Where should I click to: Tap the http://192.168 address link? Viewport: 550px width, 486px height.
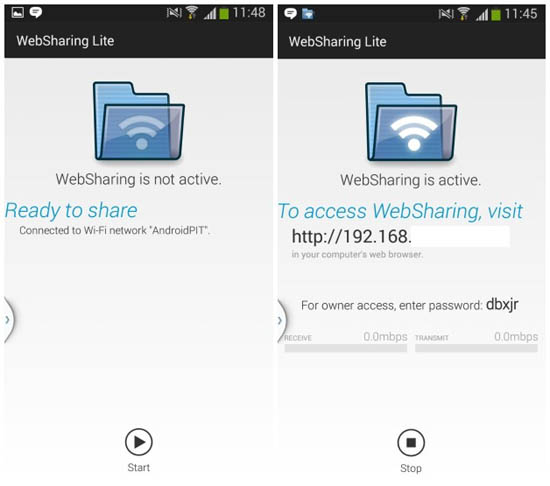tap(351, 236)
